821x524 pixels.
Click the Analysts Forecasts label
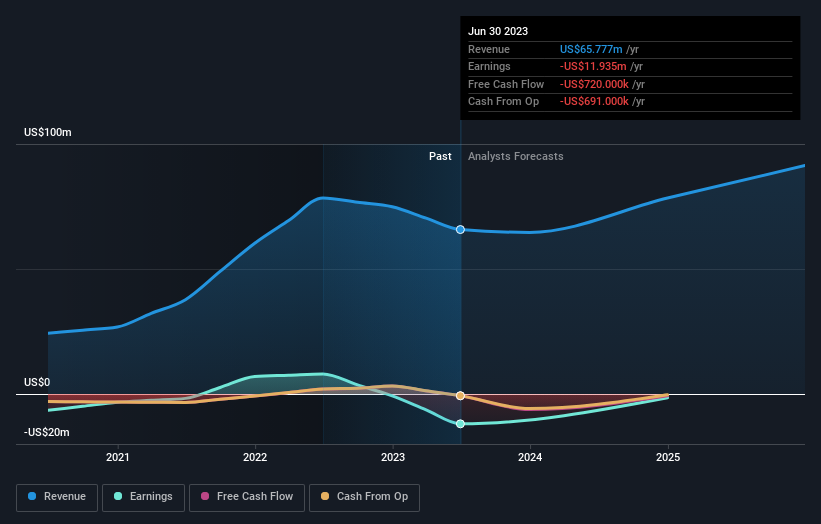[516, 157]
